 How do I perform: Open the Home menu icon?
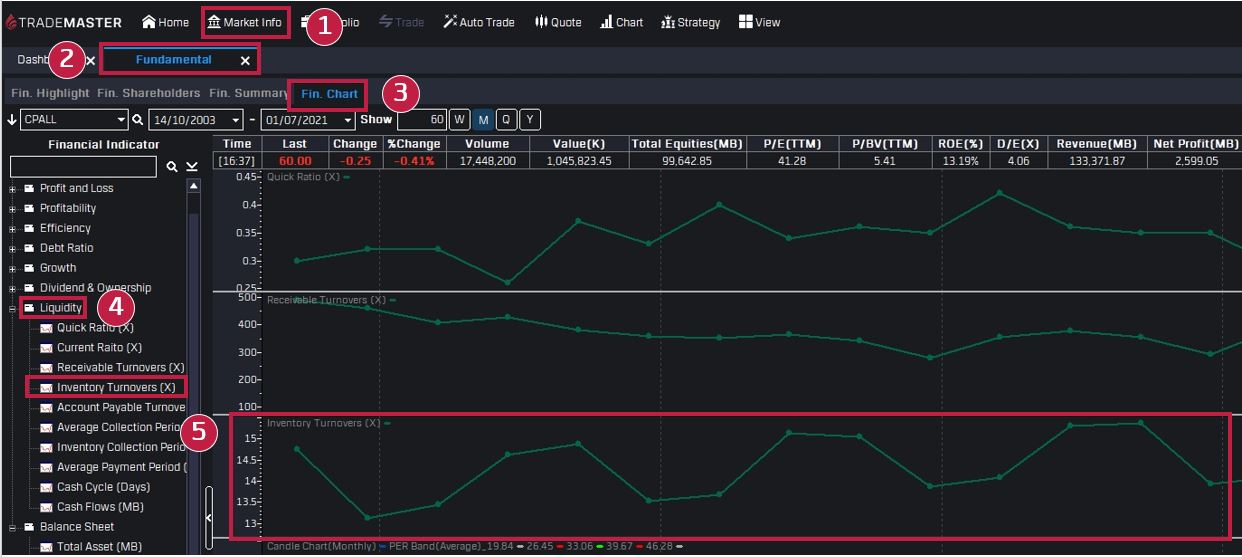pos(149,22)
